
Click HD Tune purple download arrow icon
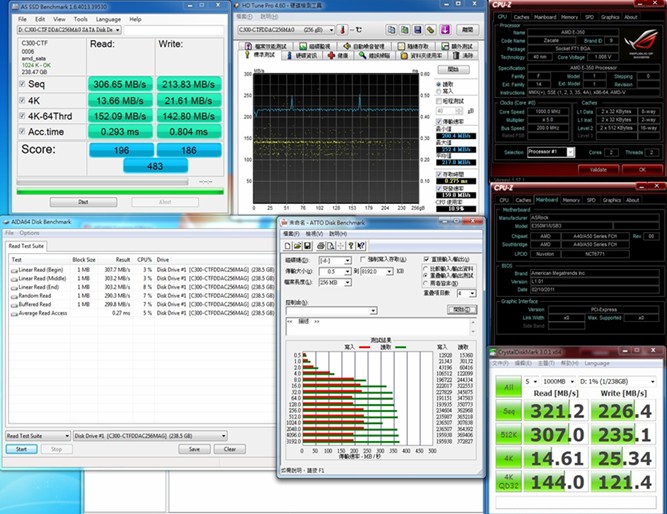point(445,30)
